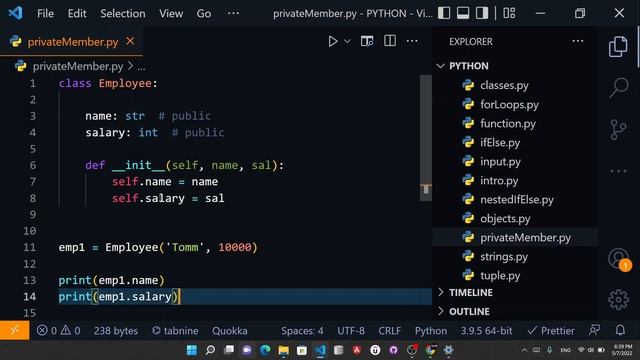The width and height of the screenshot is (640, 360).
Task: Click the remote window status button
Action: (x=15, y=330)
